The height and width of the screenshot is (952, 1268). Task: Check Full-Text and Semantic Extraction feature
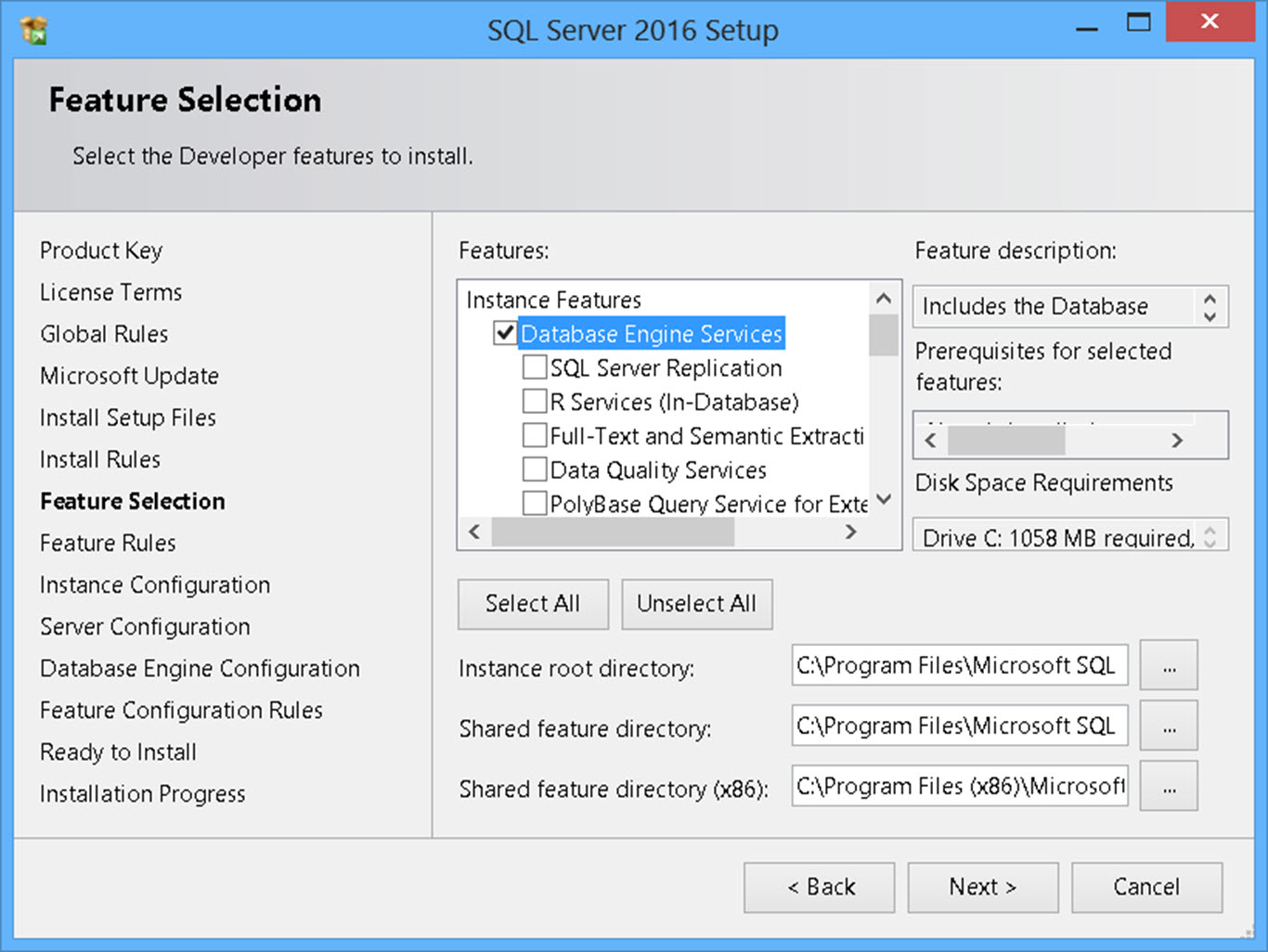coord(535,435)
